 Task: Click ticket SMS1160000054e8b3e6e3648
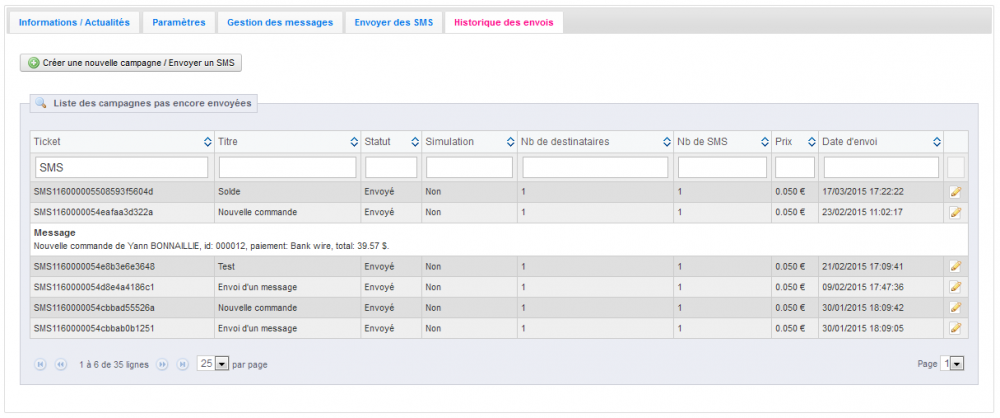[94, 266]
